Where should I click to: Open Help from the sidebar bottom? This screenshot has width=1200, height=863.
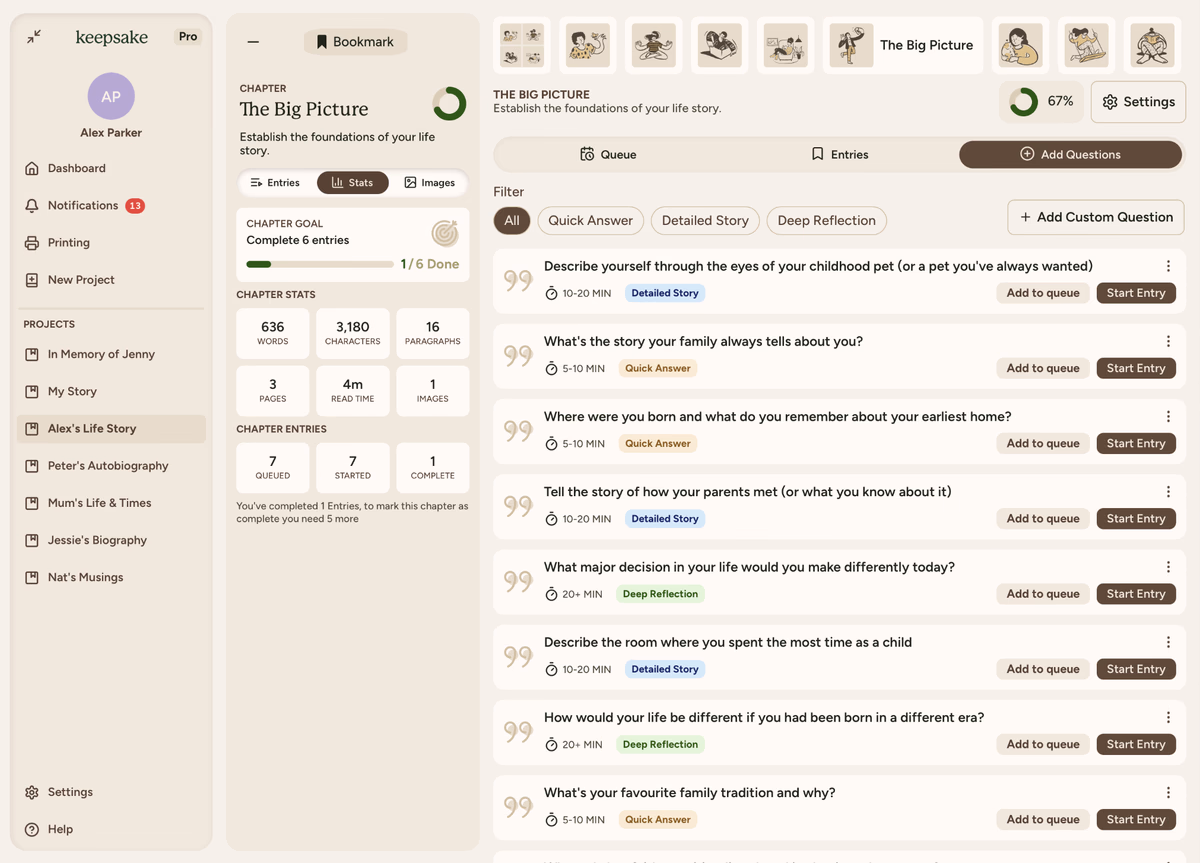[x=60, y=829]
